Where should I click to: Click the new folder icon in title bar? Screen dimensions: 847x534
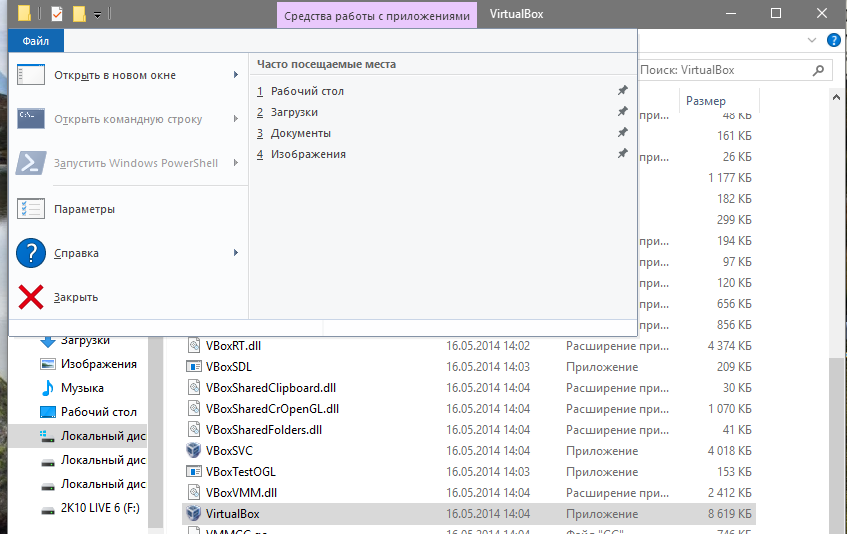tap(79, 13)
